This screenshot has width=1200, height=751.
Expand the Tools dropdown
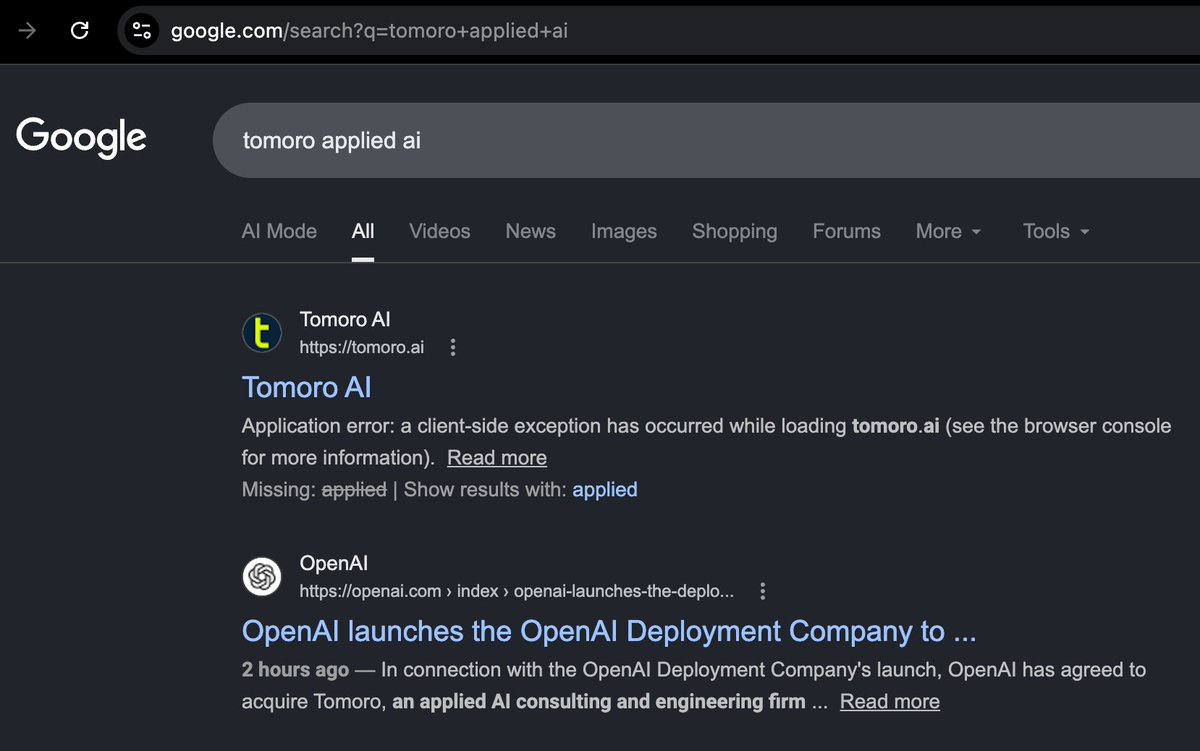(1056, 231)
